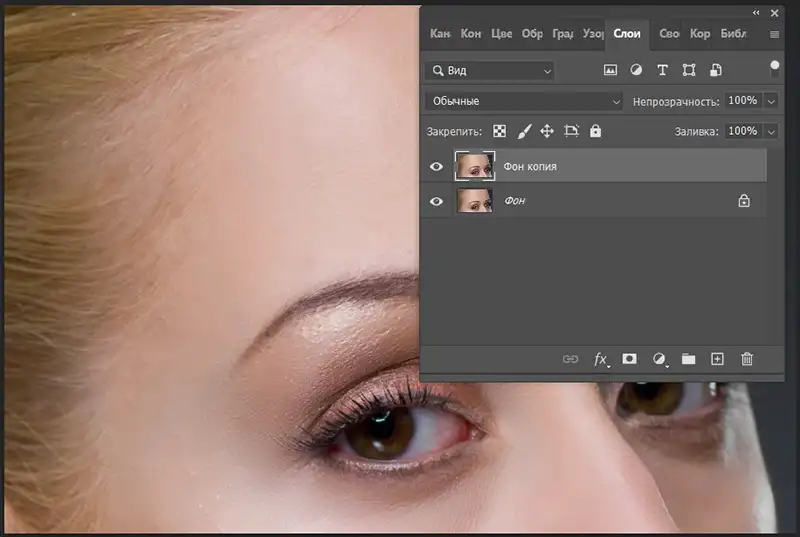The height and width of the screenshot is (537, 800).
Task: Open the Обычные blend mode dropdown
Action: click(x=524, y=101)
